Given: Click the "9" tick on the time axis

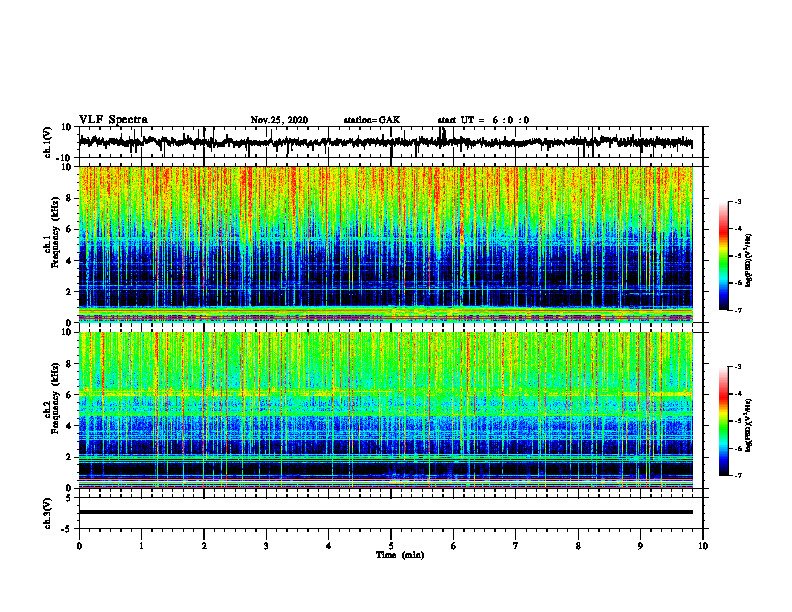Looking at the screenshot, I should pyautogui.click(x=640, y=546).
